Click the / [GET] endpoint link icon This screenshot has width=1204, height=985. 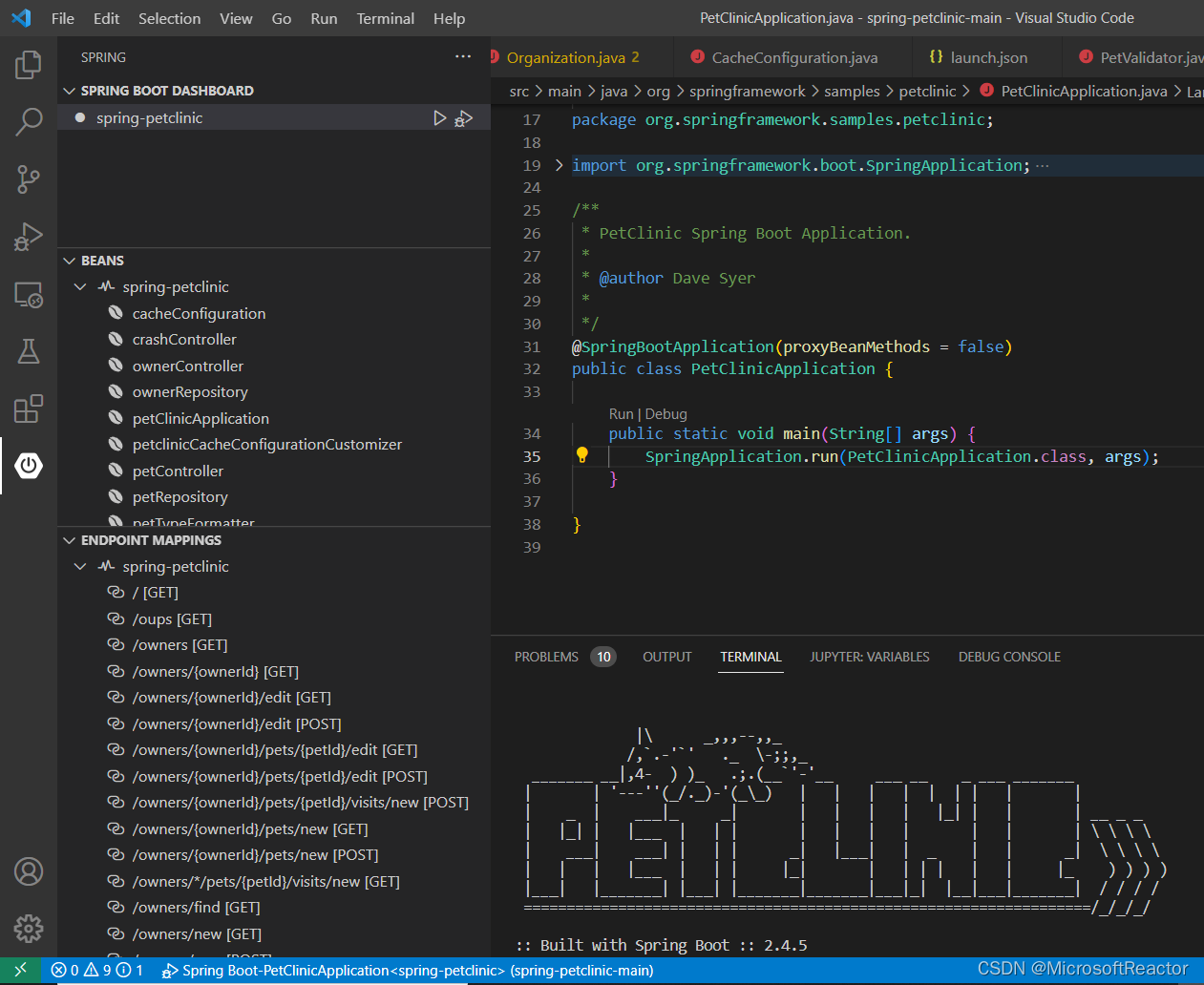click(x=116, y=593)
